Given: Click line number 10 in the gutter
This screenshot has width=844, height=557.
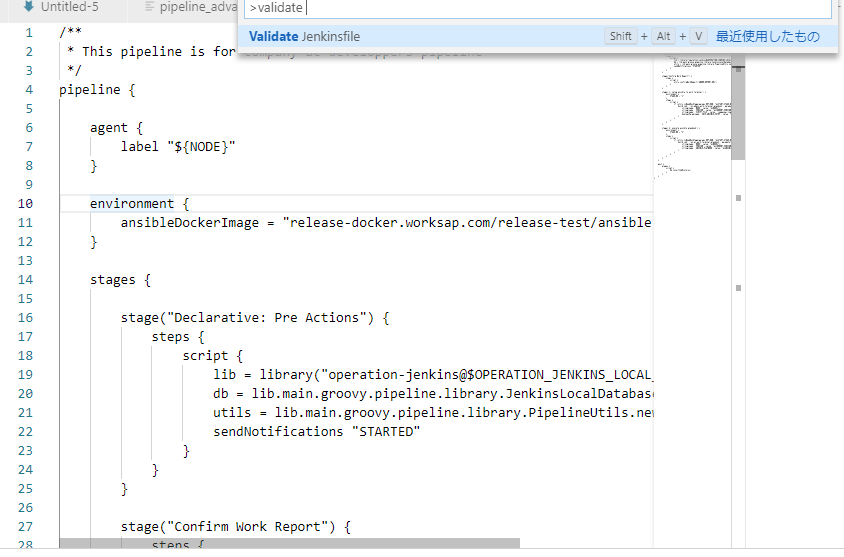Looking at the screenshot, I should tap(24, 203).
